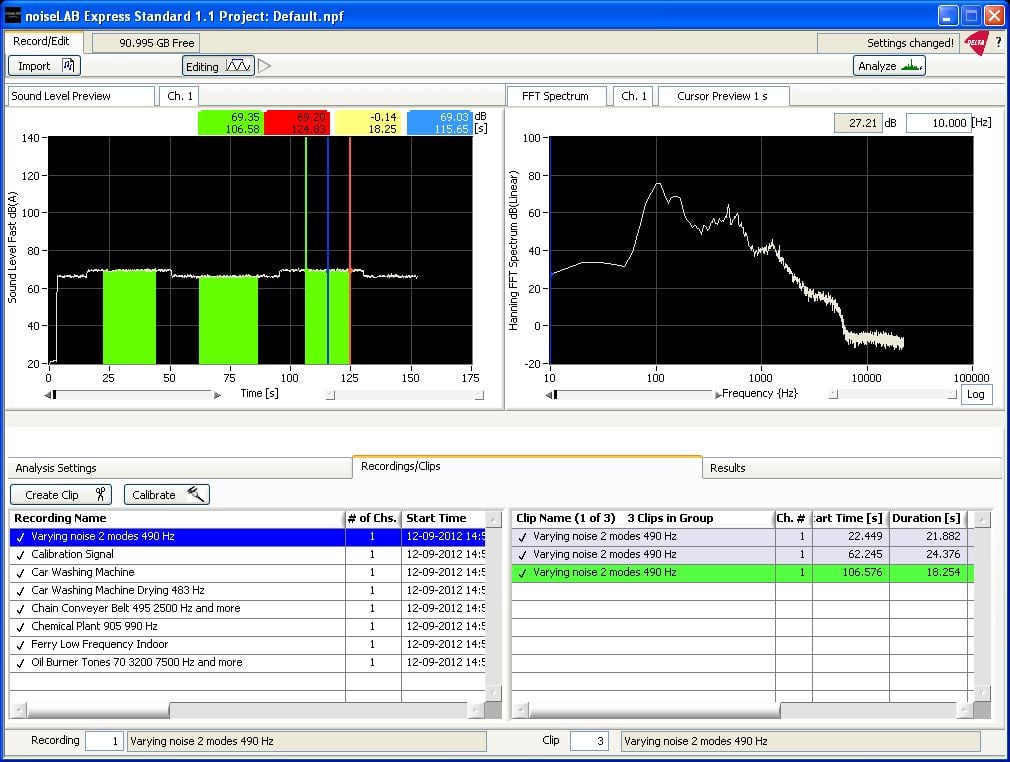Click the frequency value field showing 10.000
The width and height of the screenshot is (1010, 762).
(x=938, y=123)
